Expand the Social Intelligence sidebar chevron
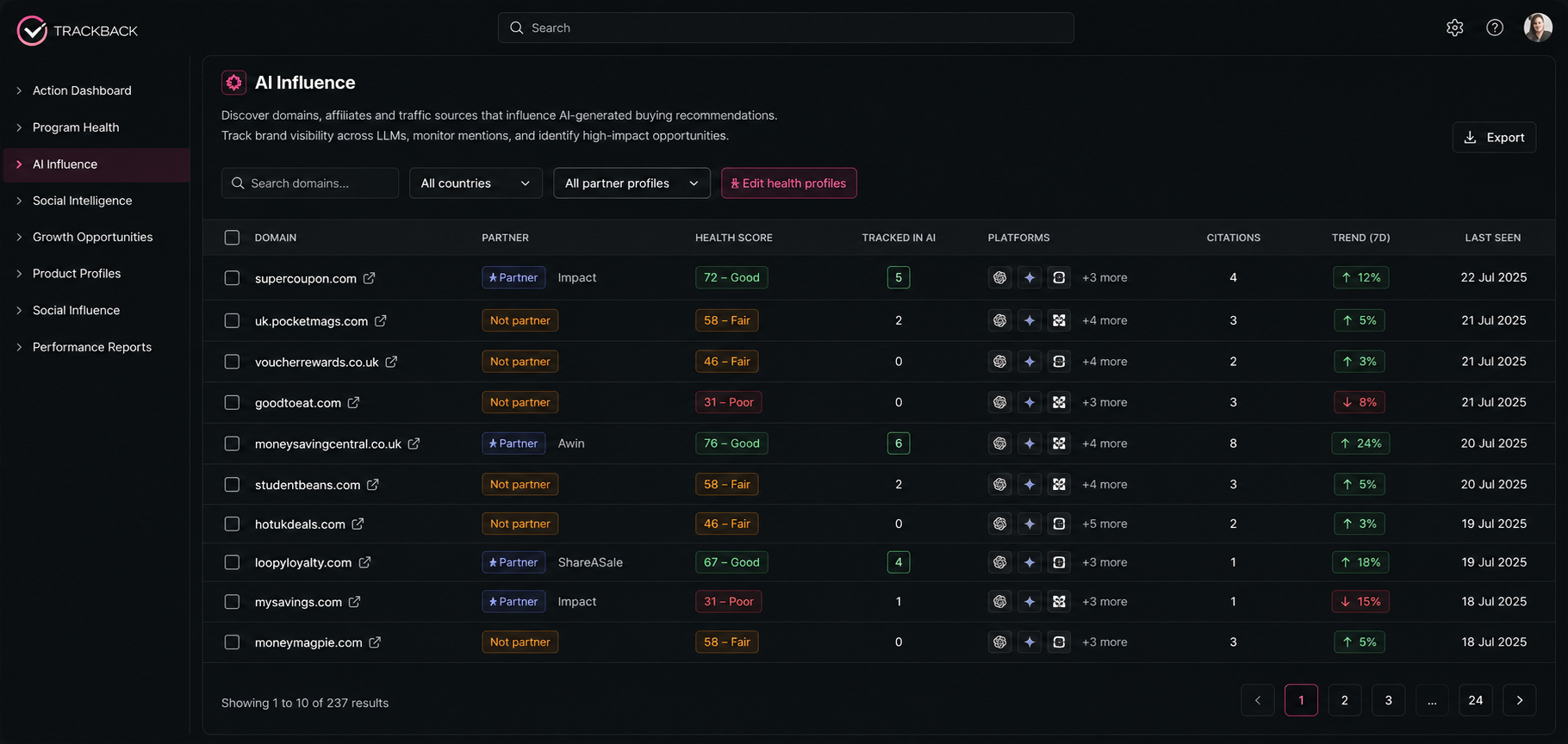This screenshot has width=1568, height=744. [x=19, y=201]
